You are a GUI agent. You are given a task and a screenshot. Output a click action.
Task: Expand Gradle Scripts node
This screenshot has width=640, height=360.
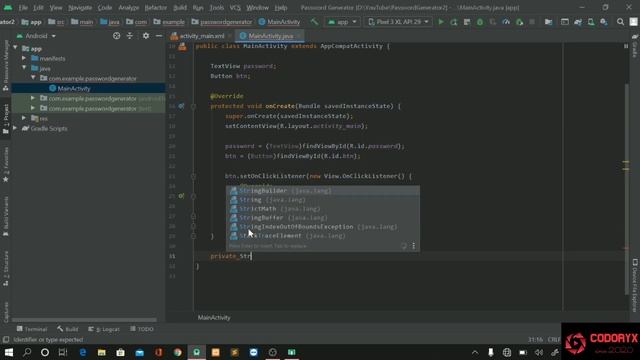[x=15, y=128]
